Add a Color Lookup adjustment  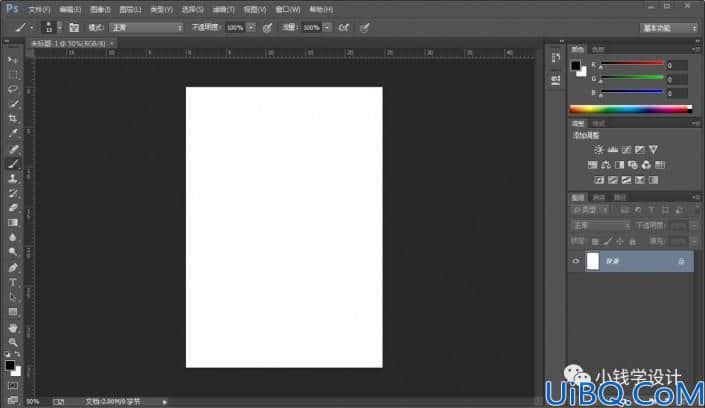[x=660, y=165]
